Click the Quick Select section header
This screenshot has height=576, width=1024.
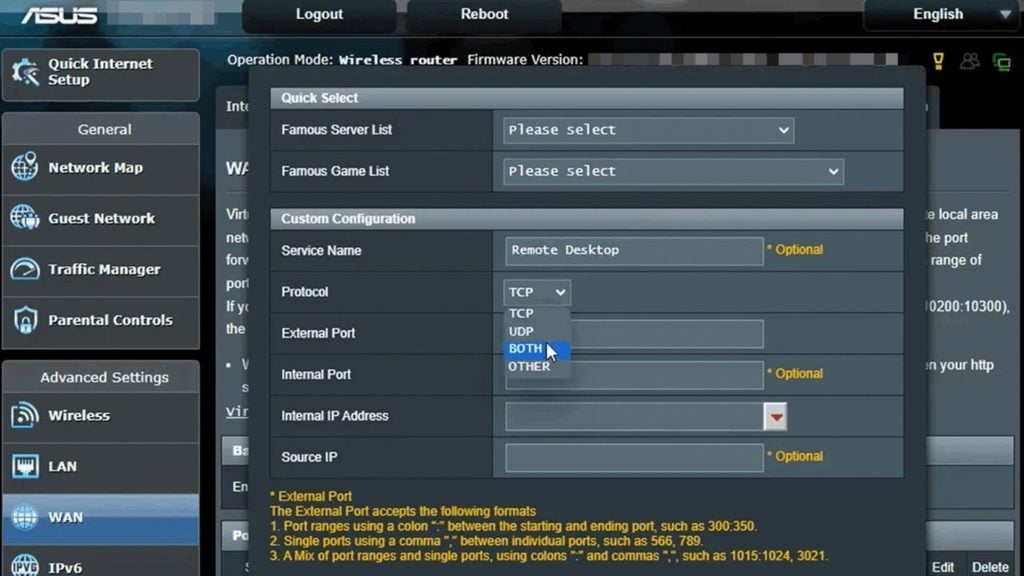click(587, 98)
